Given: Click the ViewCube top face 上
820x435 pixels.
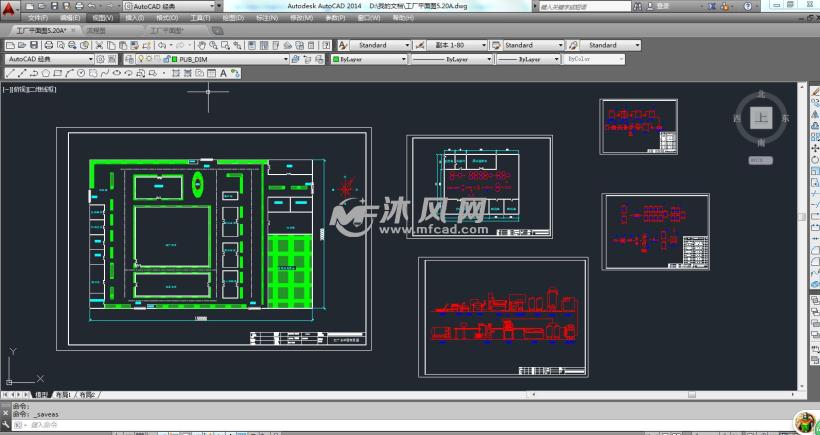Looking at the screenshot, I should pos(762,118).
